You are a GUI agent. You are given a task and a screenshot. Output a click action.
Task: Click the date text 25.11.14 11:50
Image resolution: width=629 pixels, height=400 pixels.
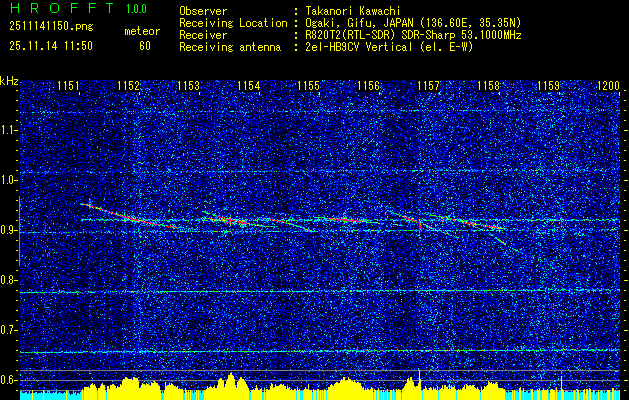[51, 46]
